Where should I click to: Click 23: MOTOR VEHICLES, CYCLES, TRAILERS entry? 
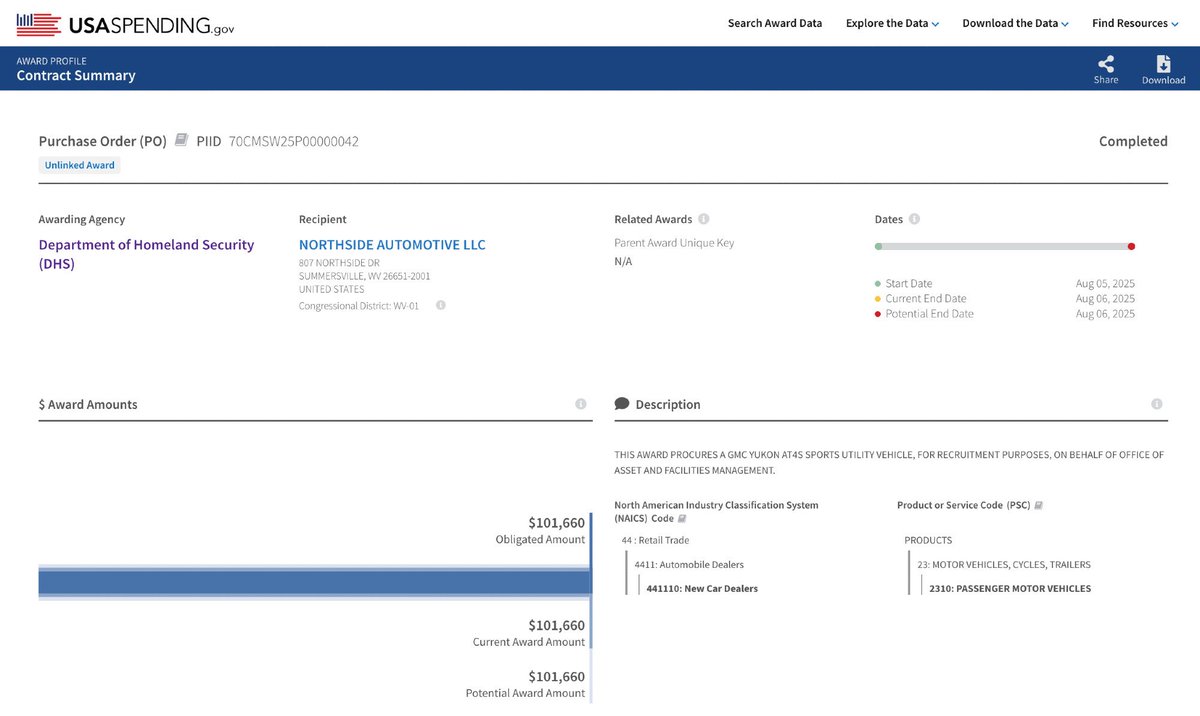[1004, 564]
